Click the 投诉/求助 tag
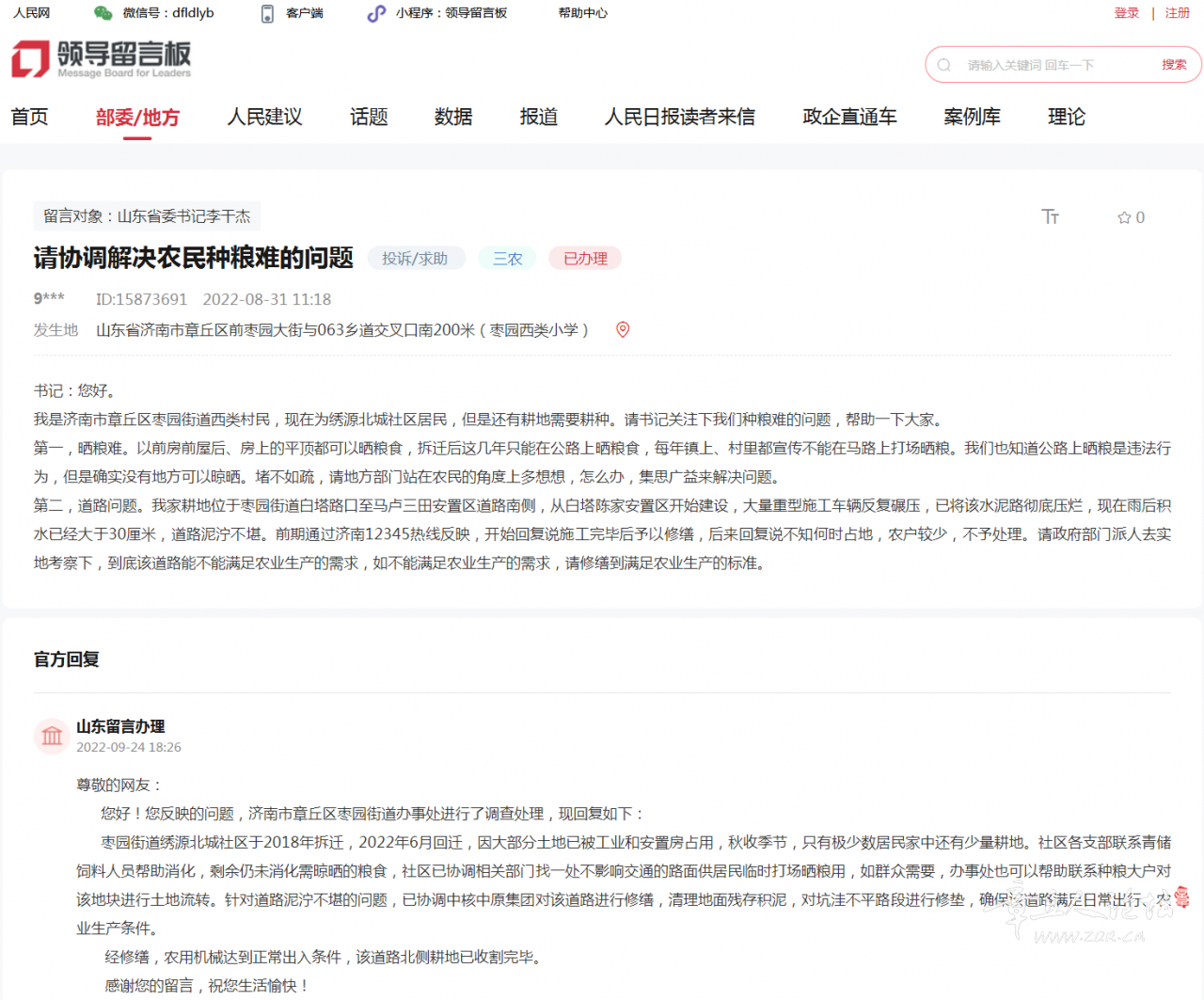 (415, 259)
